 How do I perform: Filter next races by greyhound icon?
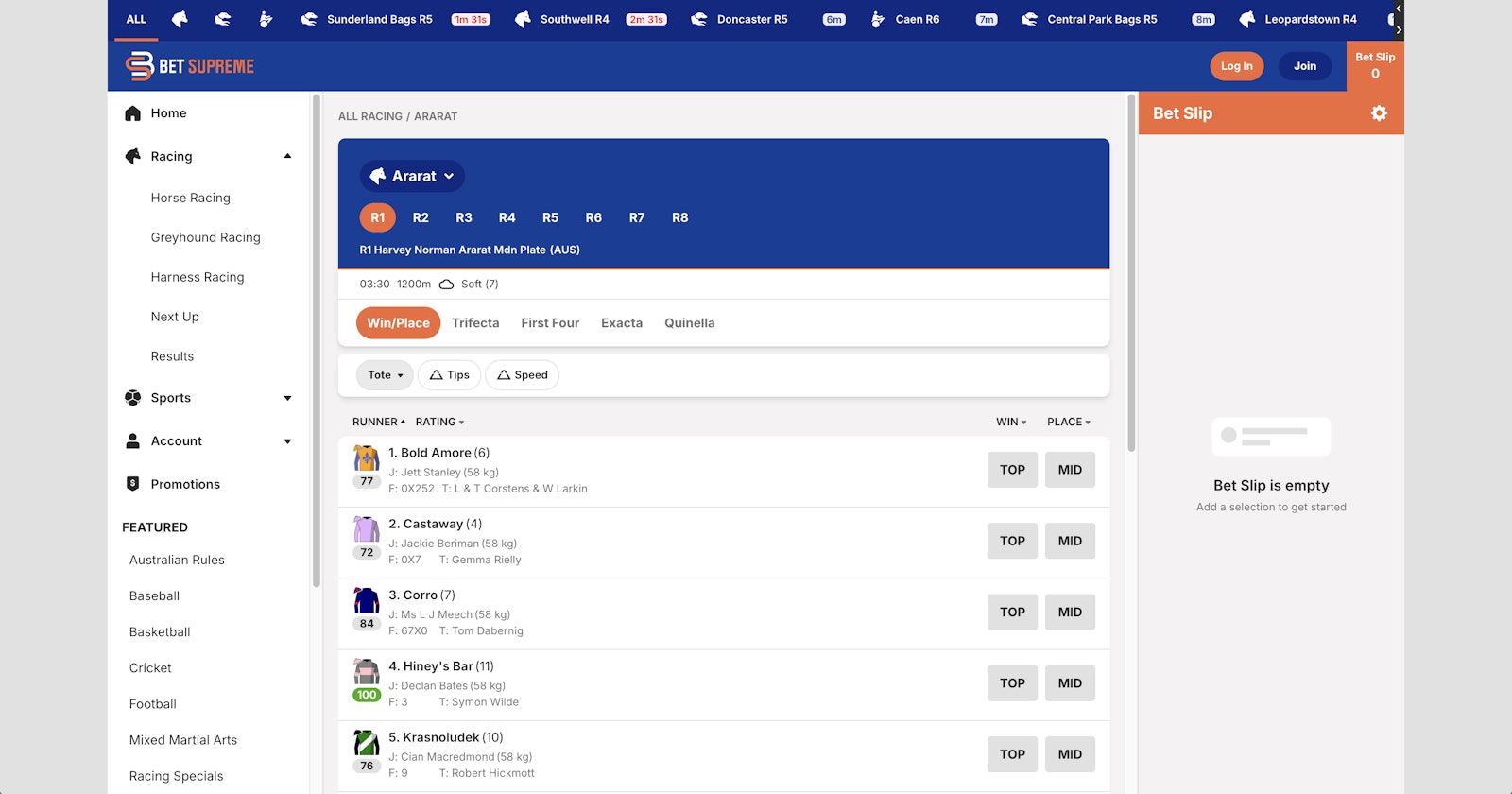[x=223, y=19]
